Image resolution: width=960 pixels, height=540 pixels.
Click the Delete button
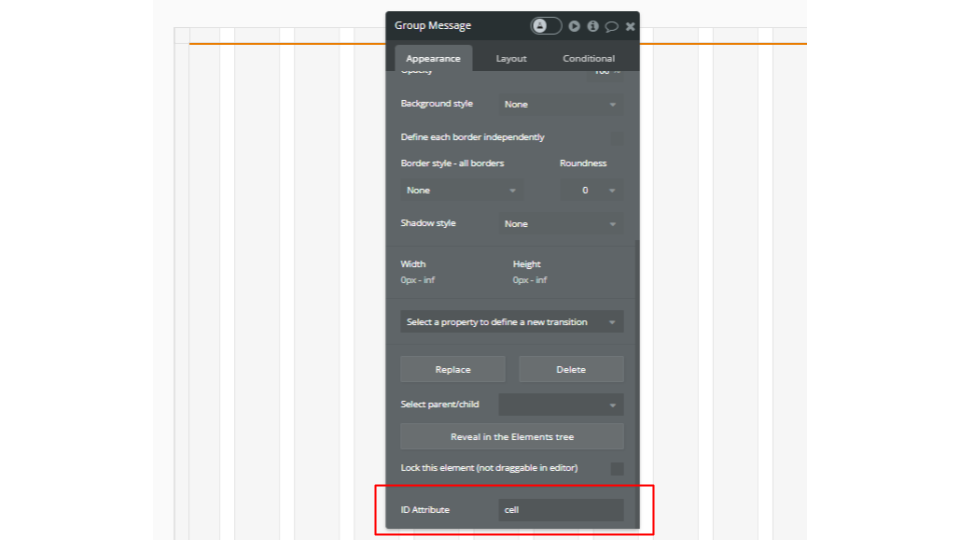571,369
